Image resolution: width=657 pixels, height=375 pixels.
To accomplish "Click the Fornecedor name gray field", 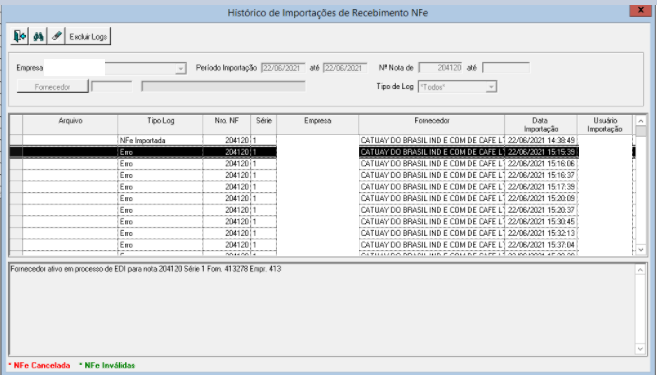I will click(x=223, y=87).
